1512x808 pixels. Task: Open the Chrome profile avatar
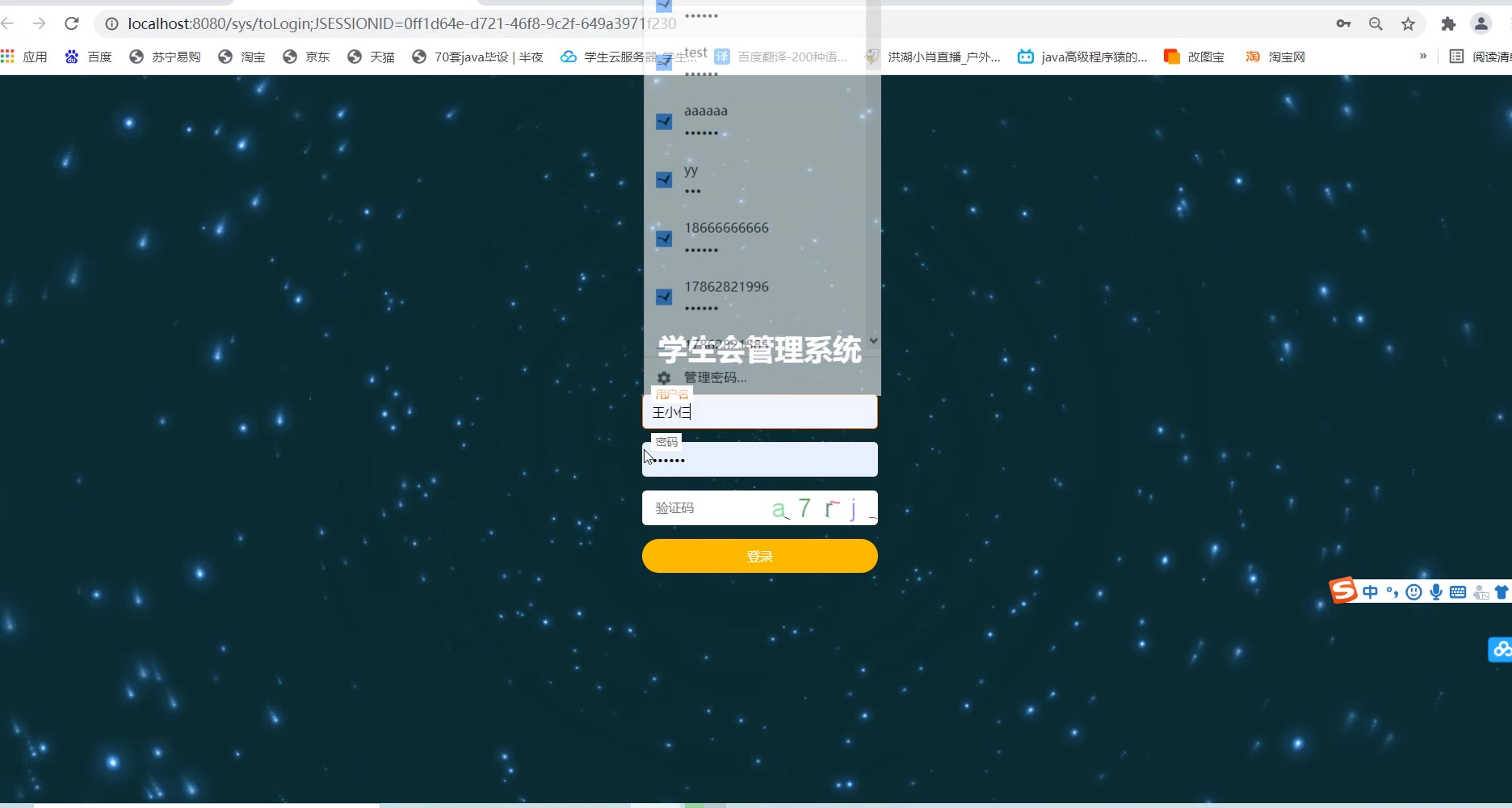click(1480, 24)
